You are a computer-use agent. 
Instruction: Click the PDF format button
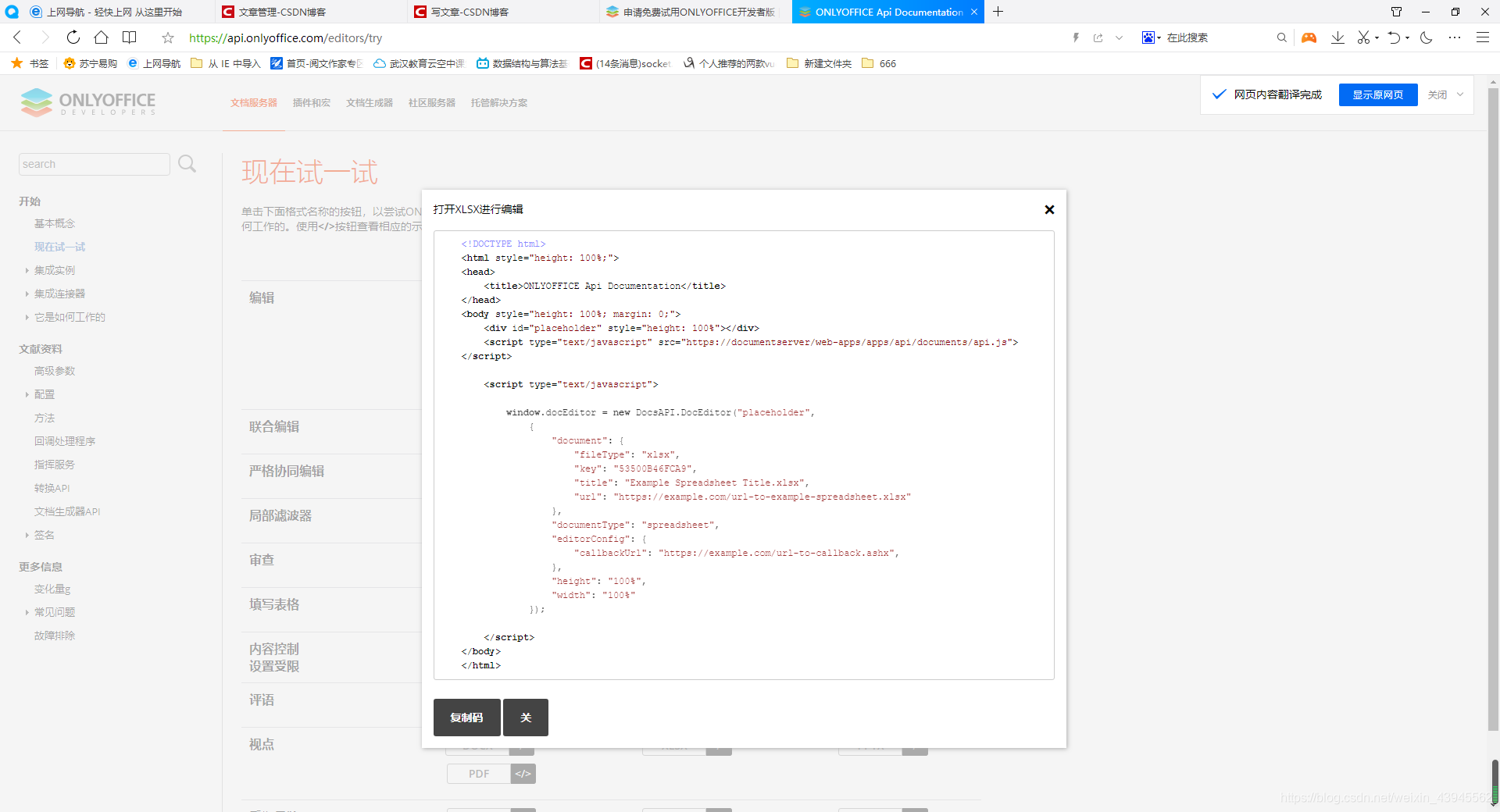(479, 774)
